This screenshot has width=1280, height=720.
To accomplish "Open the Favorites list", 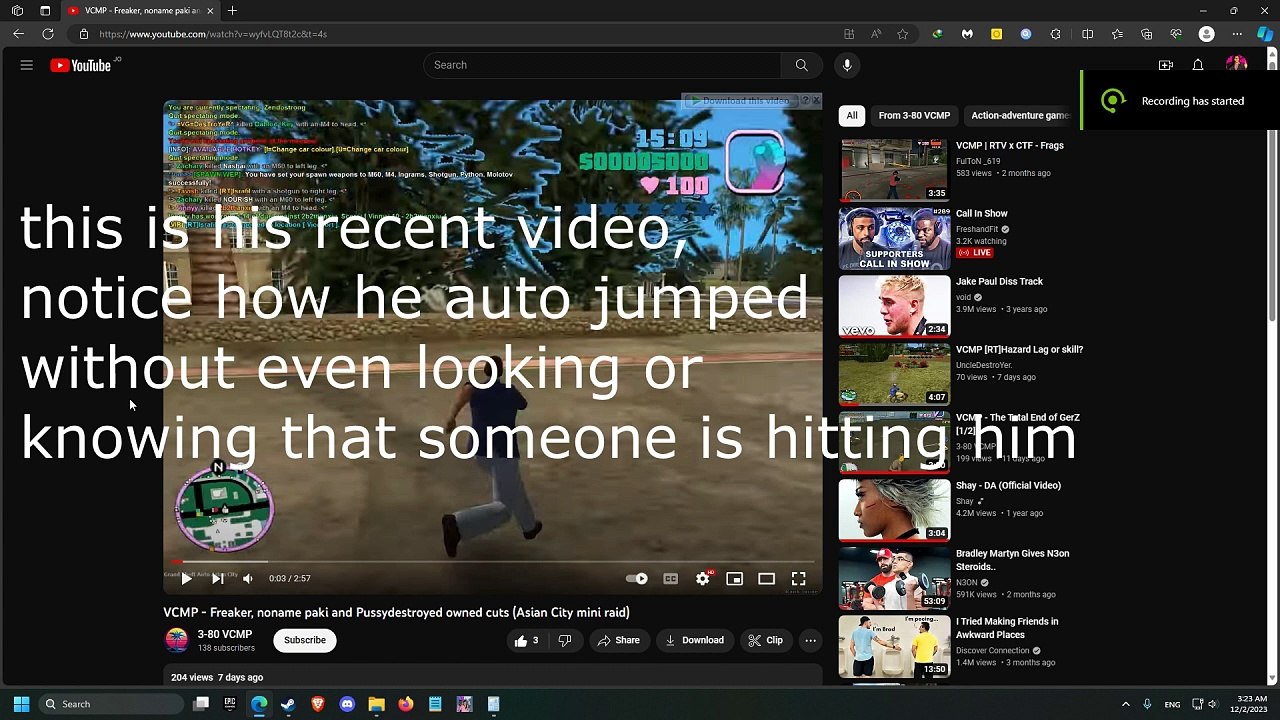I will click(x=1117, y=34).
